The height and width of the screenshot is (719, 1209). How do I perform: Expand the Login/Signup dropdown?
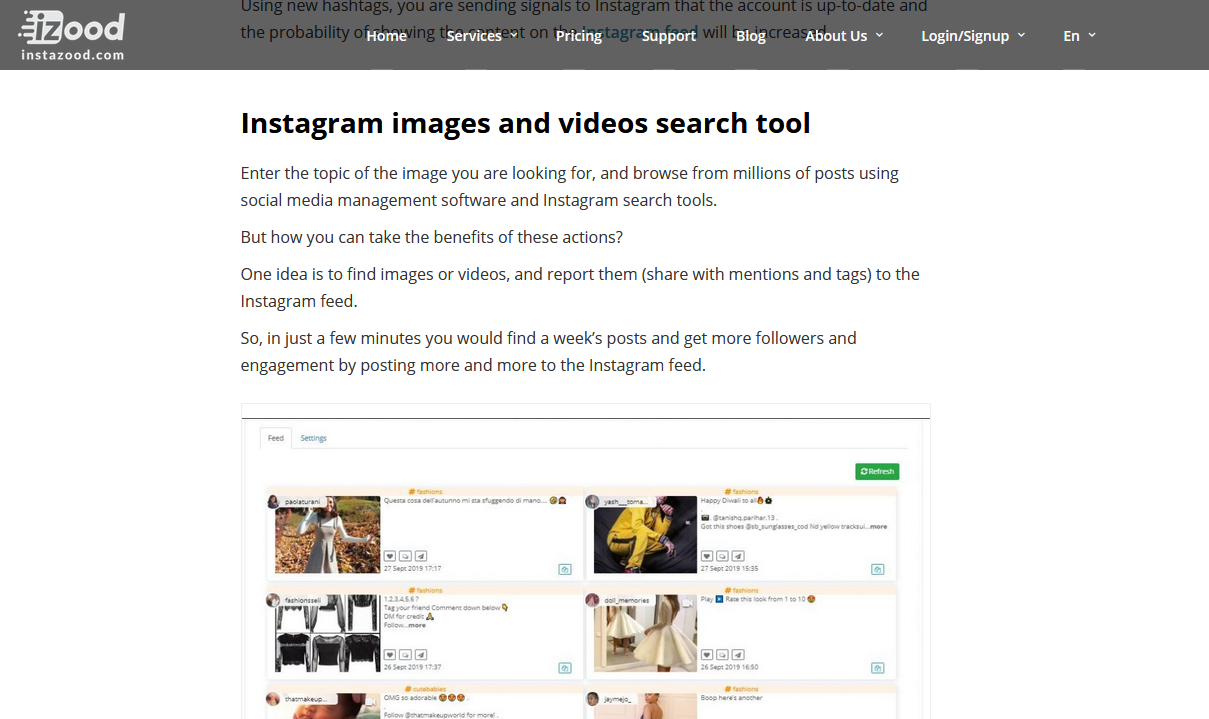967,35
